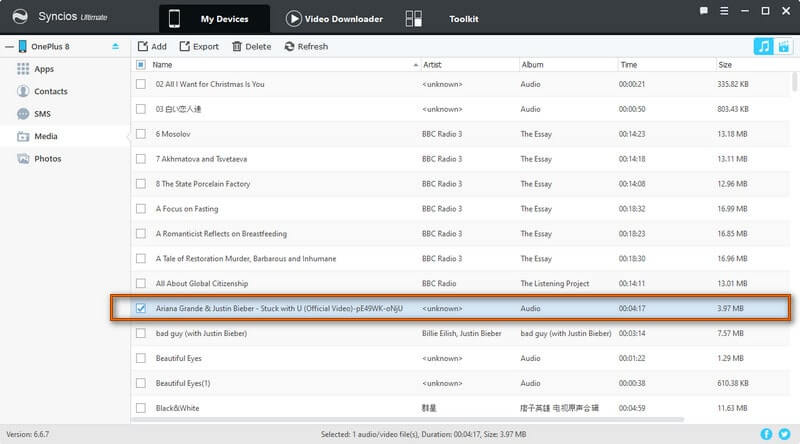
Task: Check All About Global Citizenship checkbox
Action: point(141,284)
